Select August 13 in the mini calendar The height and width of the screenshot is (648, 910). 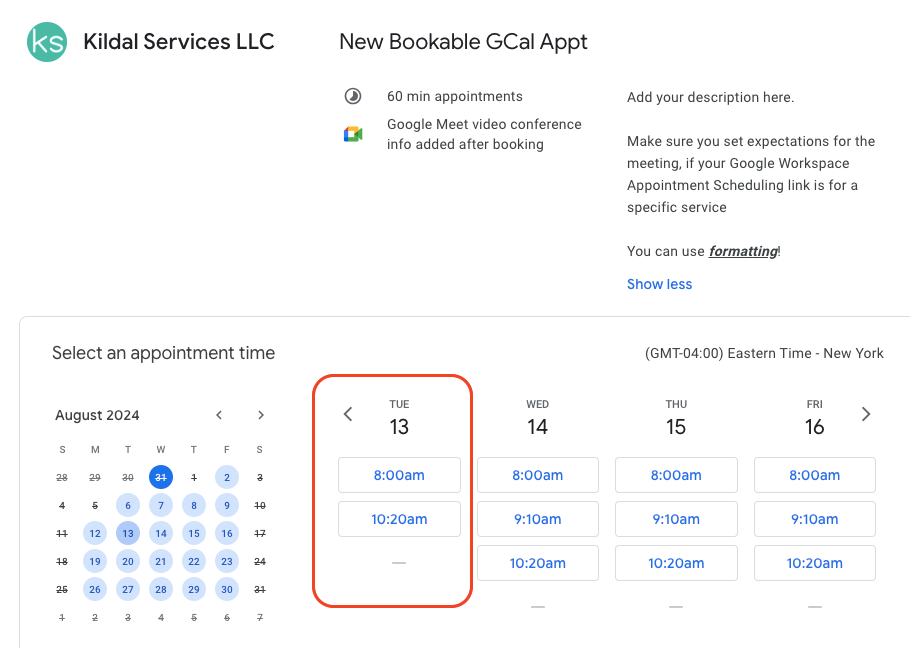128,534
